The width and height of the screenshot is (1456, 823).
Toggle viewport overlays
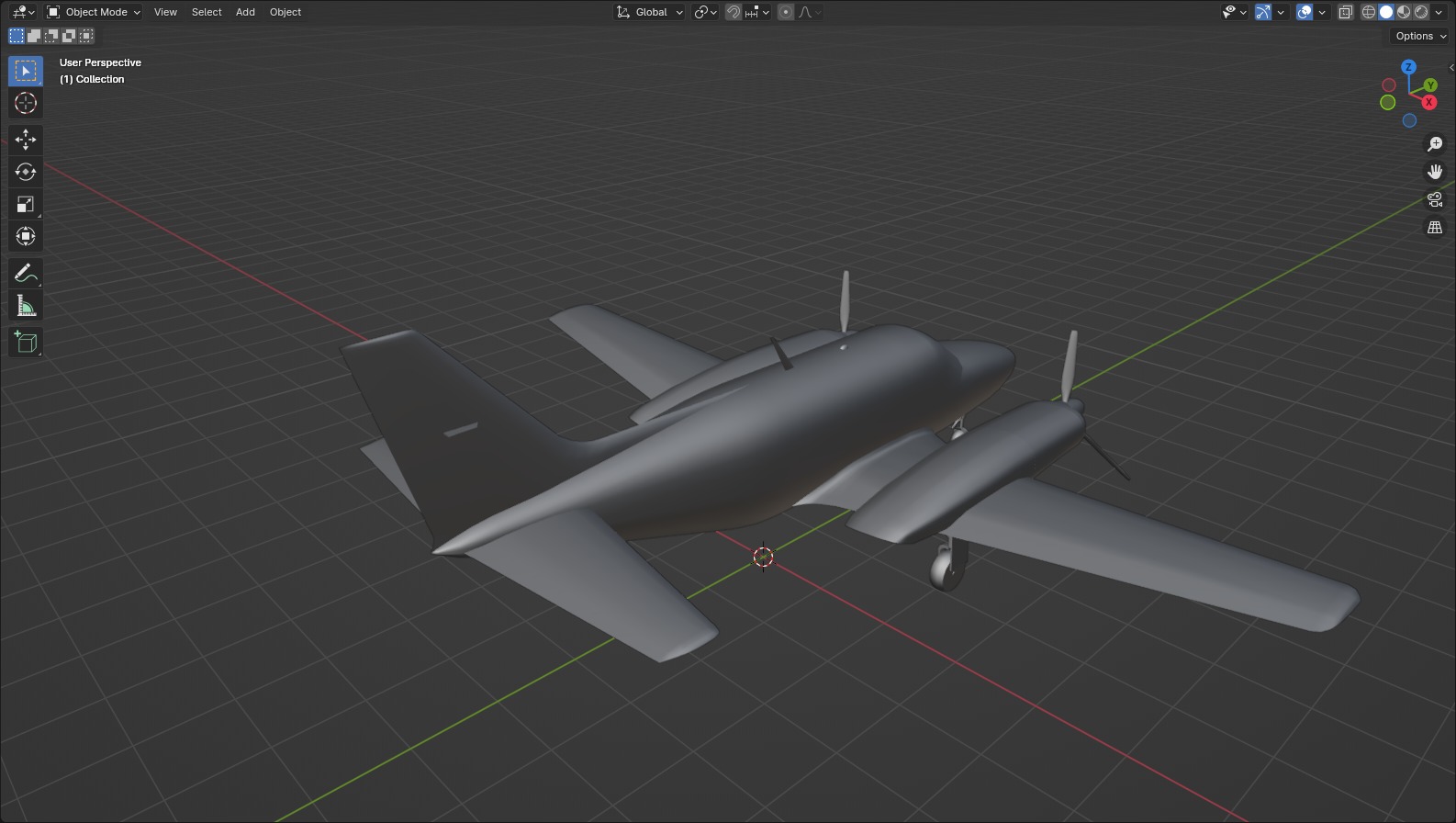pos(1305,12)
